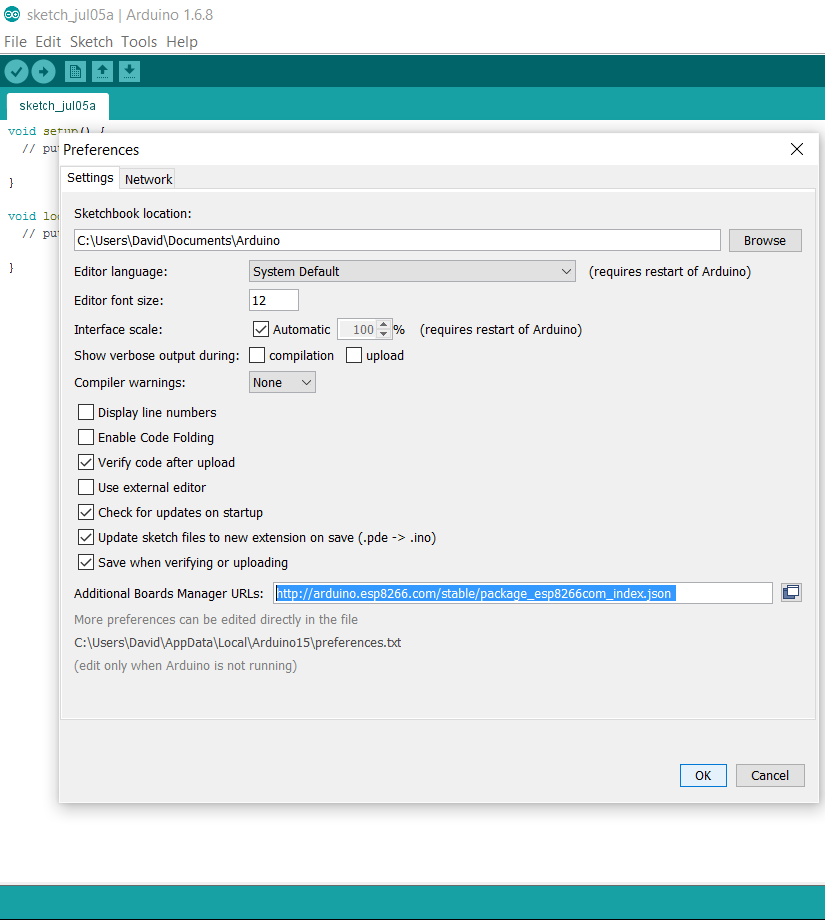
Task: Click the interface scale 100 percent field
Action: click(x=357, y=329)
